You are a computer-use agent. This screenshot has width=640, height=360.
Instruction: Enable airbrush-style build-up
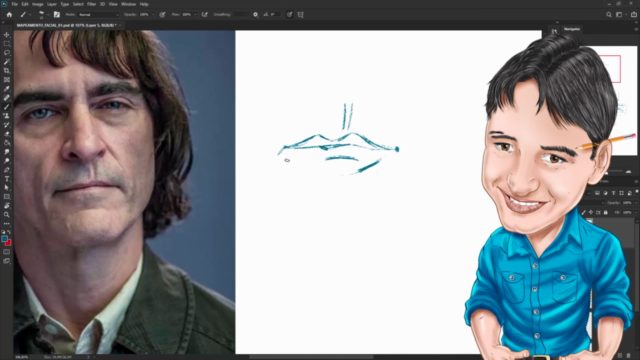tap(205, 15)
